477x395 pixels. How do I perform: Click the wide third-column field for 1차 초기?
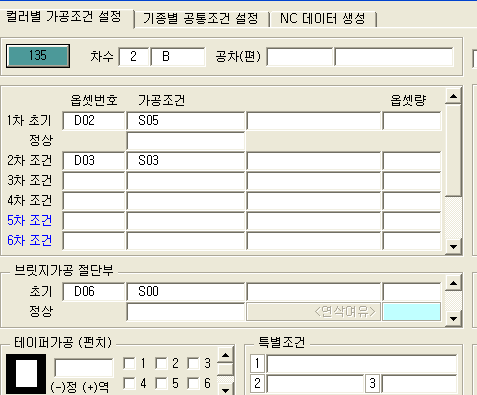point(313,121)
